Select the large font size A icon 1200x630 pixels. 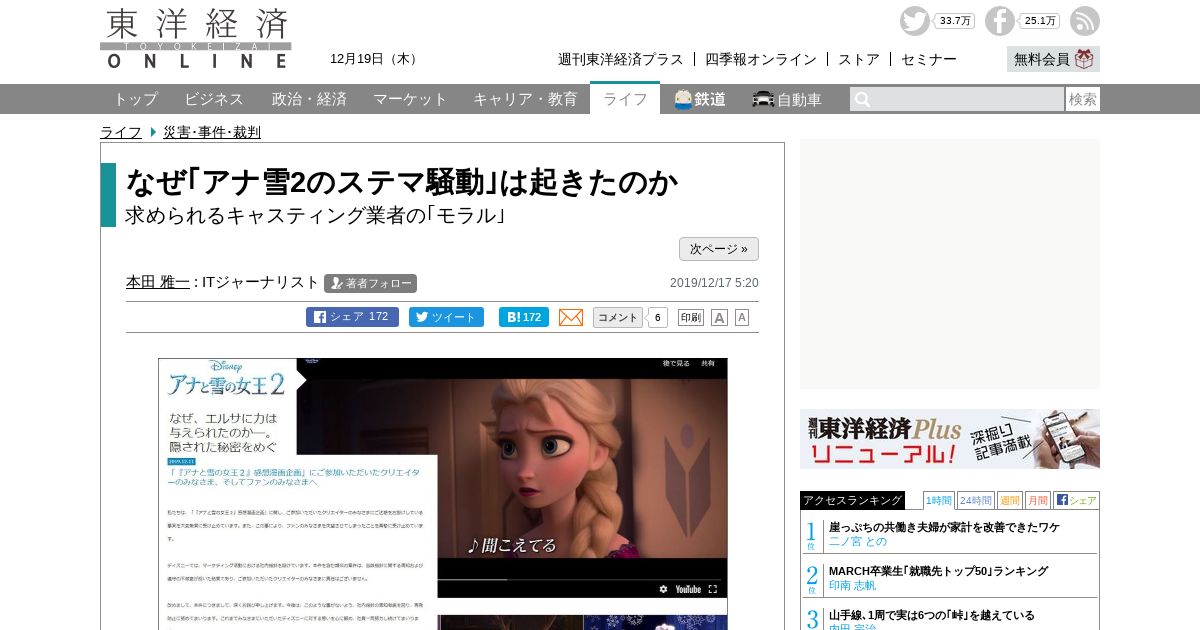click(719, 317)
